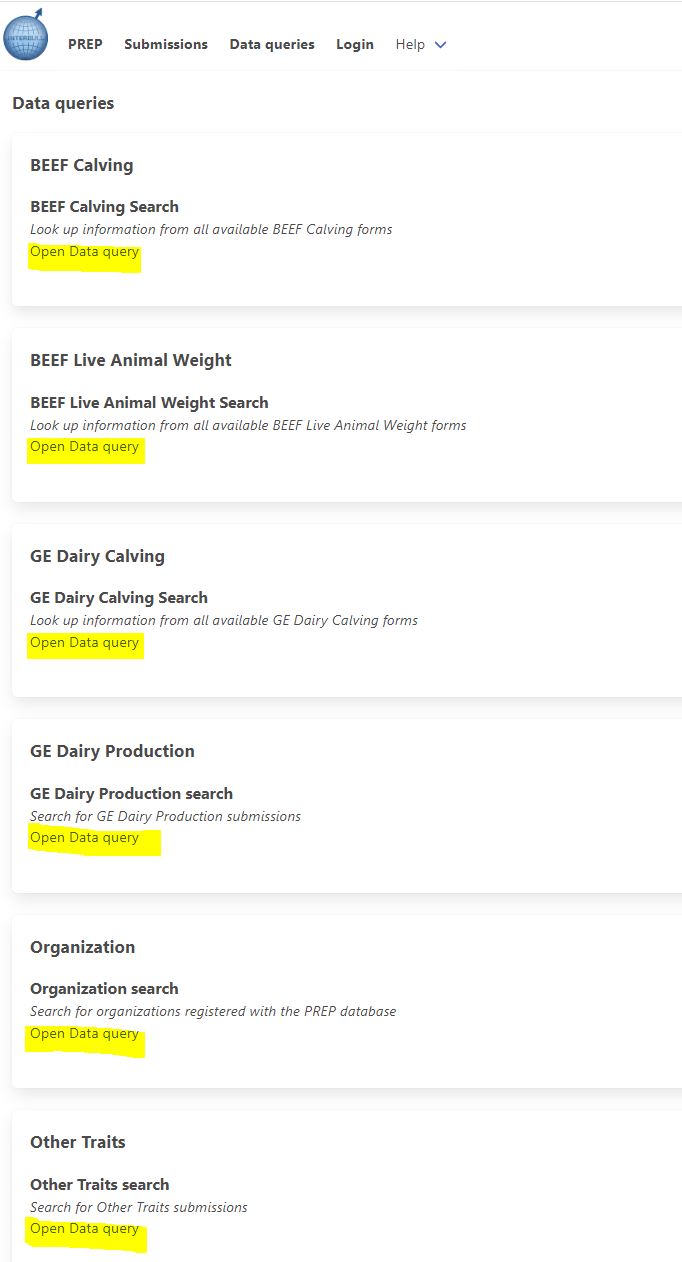Screen dimensions: 682x1262
Task: Click the Login menu item
Action: [355, 44]
